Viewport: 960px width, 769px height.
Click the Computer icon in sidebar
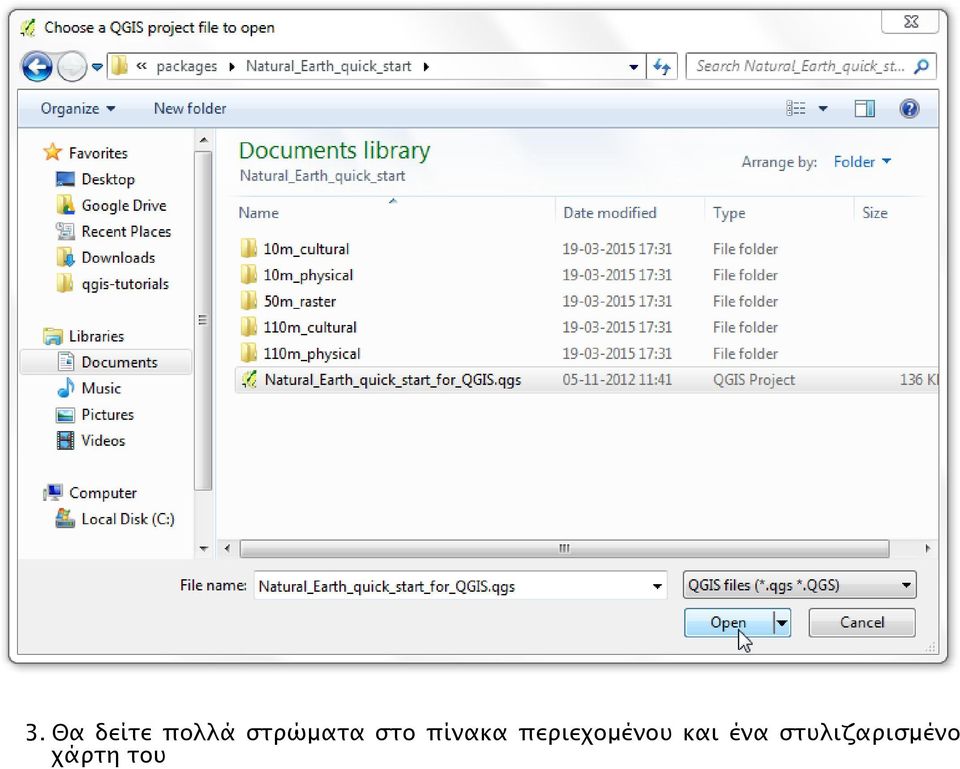(x=53, y=492)
